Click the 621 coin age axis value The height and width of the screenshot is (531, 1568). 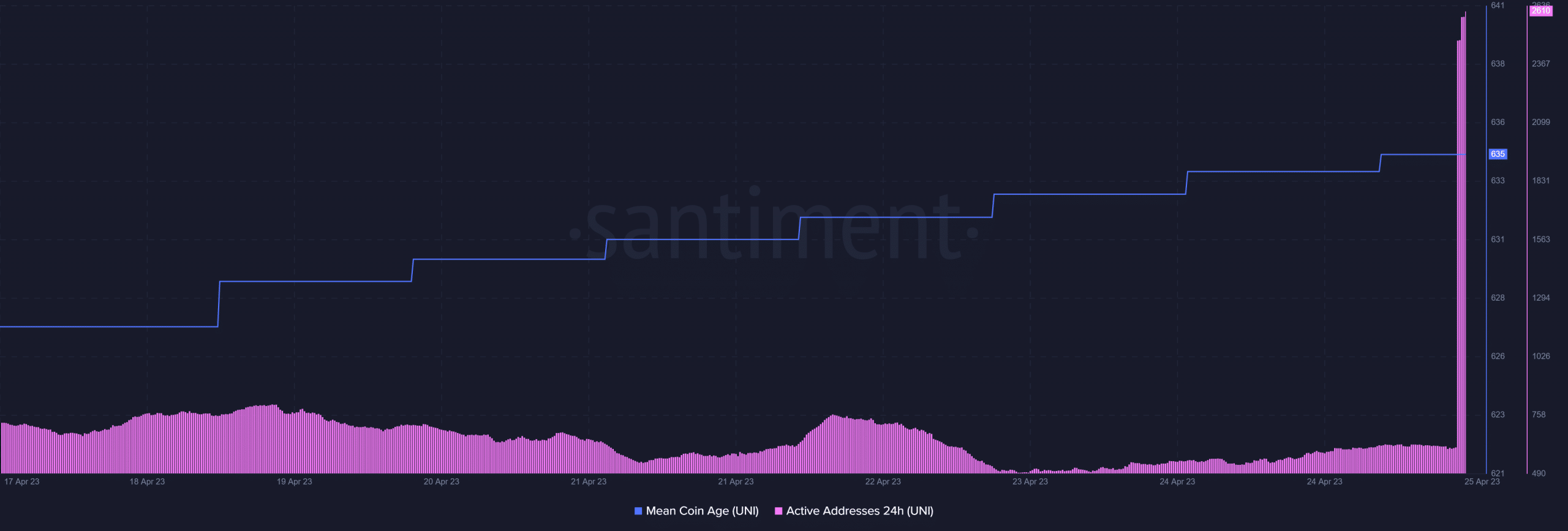click(x=1498, y=473)
